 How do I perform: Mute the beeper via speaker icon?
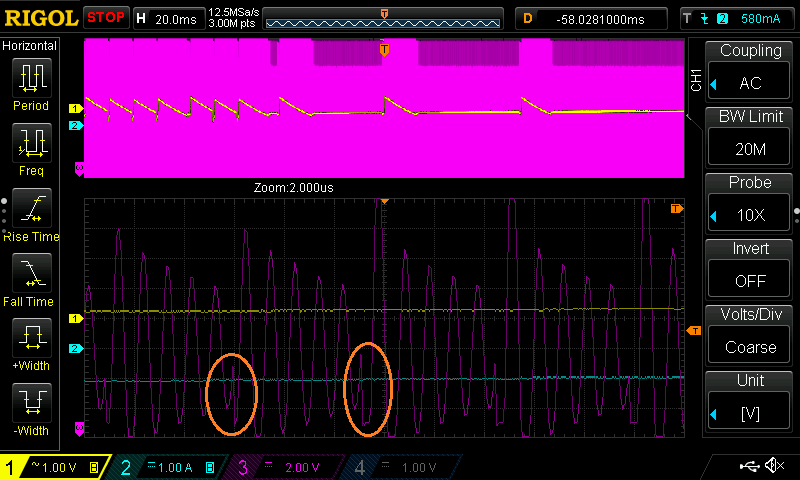773,466
